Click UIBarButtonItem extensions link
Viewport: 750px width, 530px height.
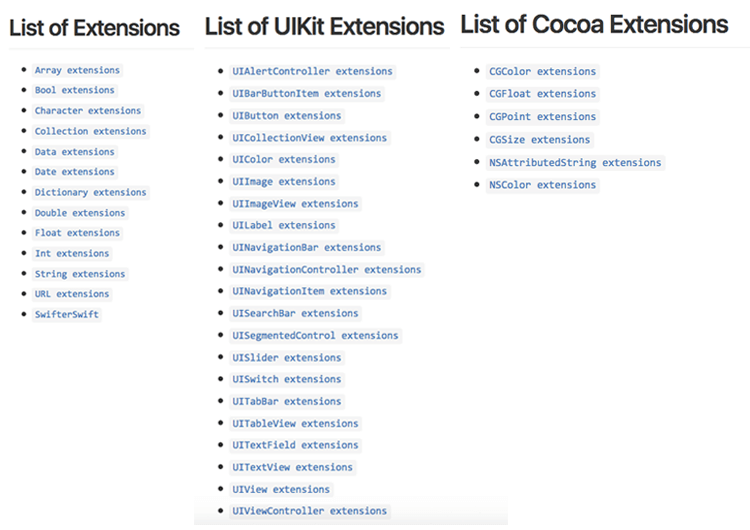click(x=307, y=94)
